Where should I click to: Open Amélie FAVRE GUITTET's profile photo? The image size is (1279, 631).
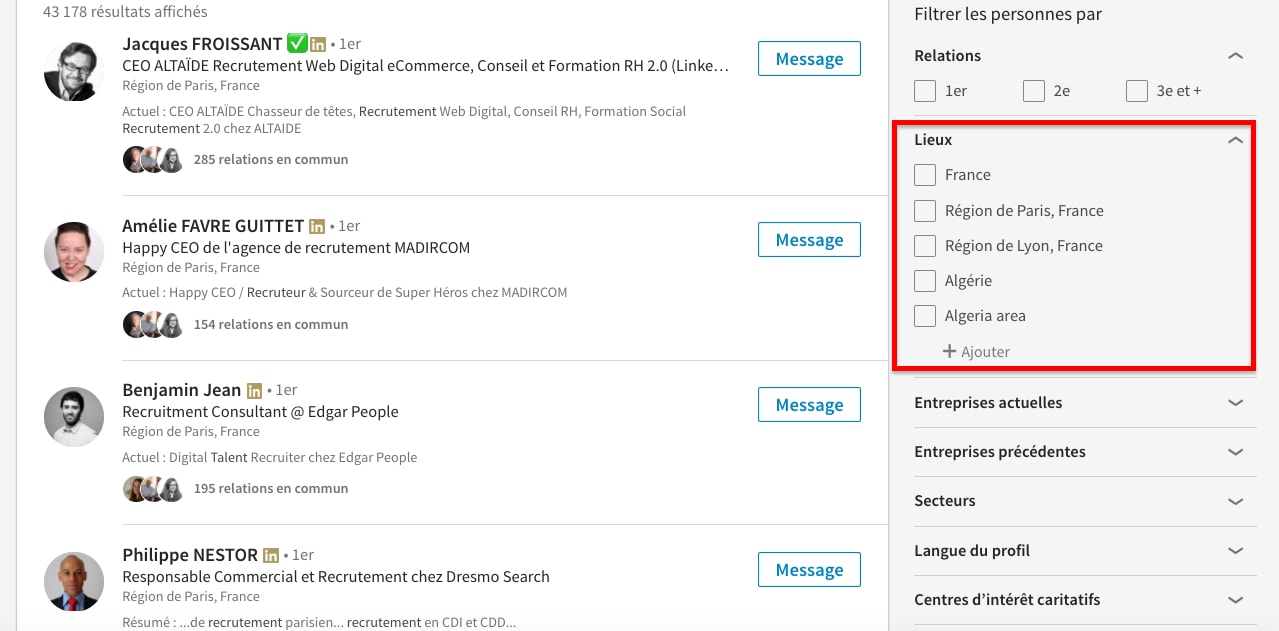(74, 252)
